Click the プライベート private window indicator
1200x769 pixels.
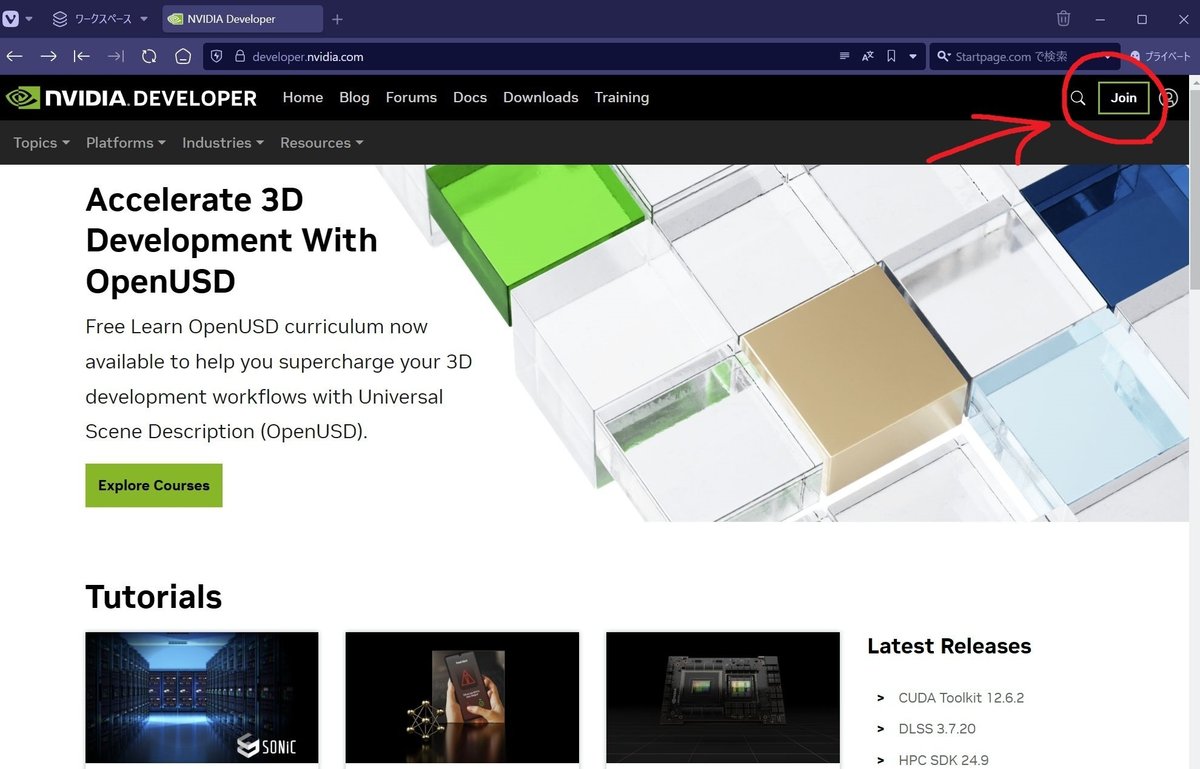(1160, 57)
